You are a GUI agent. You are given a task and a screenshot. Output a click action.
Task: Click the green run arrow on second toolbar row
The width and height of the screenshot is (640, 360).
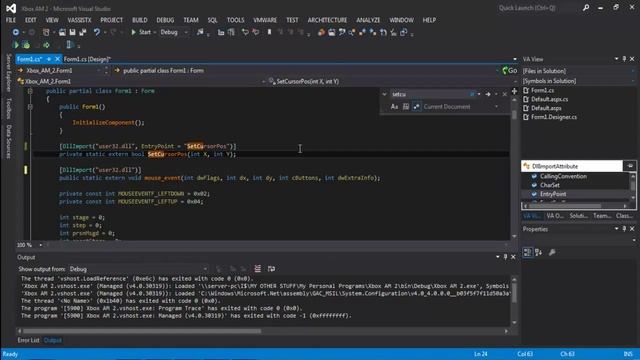16,45
